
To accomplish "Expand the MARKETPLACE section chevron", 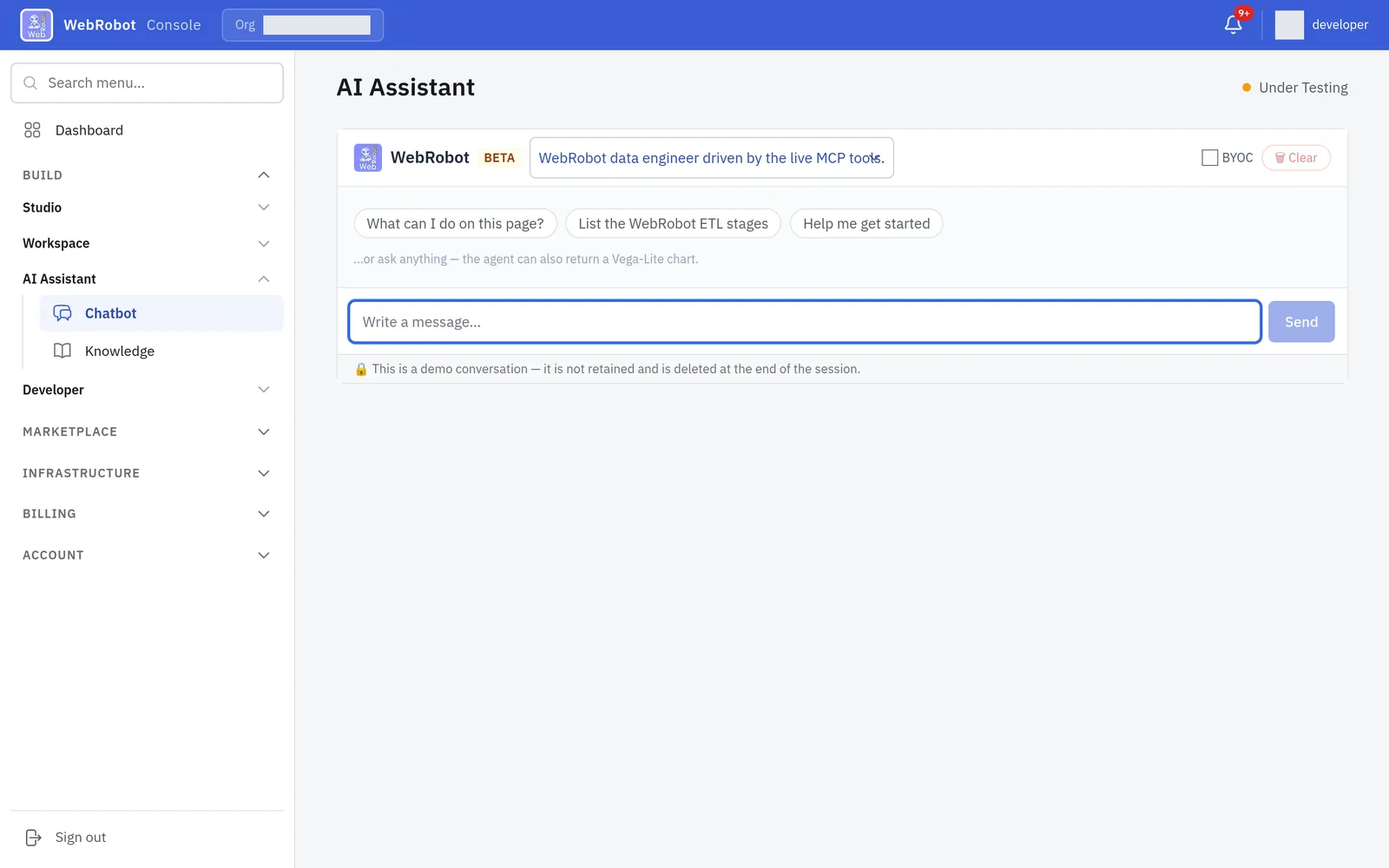I will click(264, 432).
